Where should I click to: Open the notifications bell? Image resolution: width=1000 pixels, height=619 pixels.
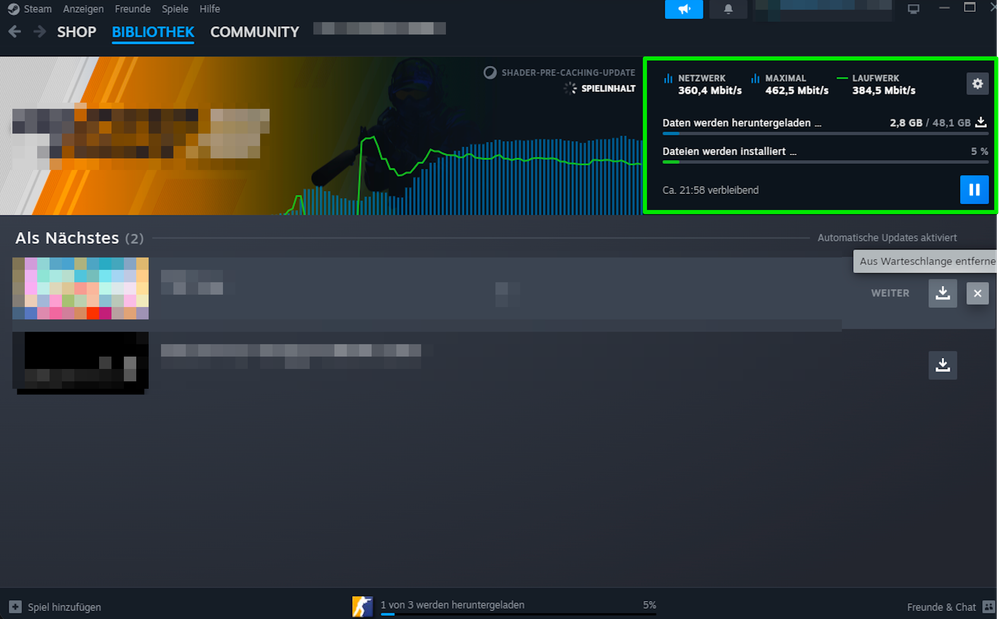point(728,9)
